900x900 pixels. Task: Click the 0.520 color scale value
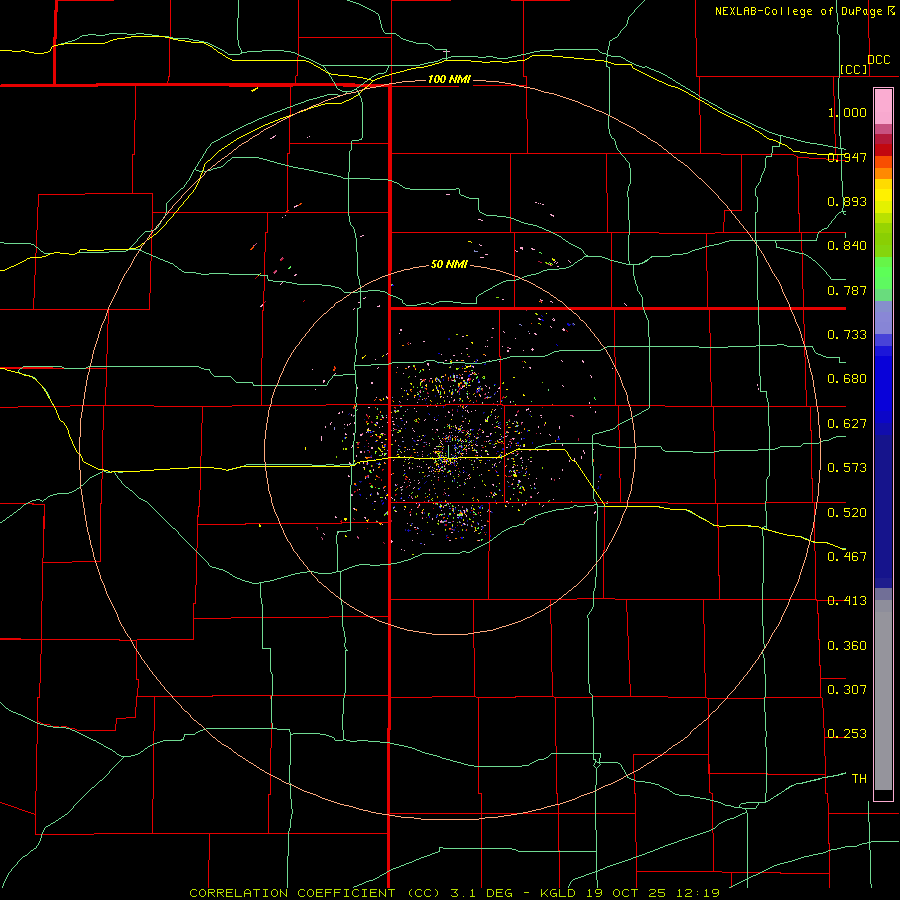click(x=847, y=513)
